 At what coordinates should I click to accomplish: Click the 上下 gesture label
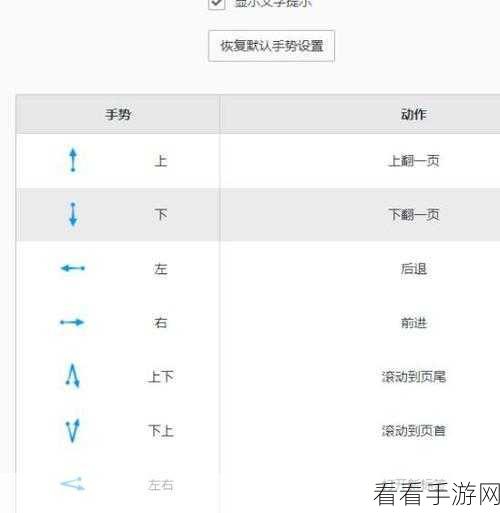pyautogui.click(x=161, y=377)
